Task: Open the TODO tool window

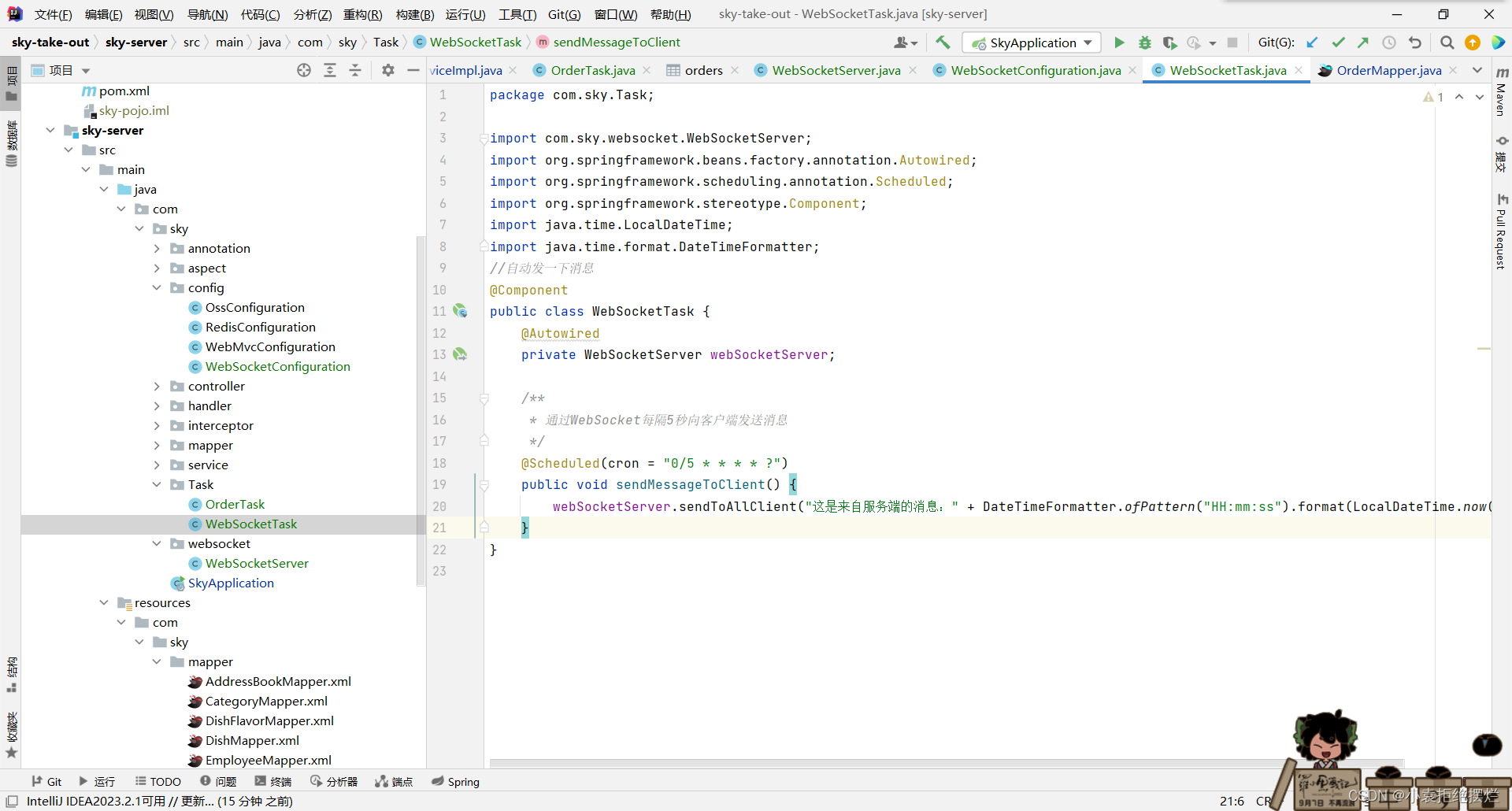Action: (157, 781)
